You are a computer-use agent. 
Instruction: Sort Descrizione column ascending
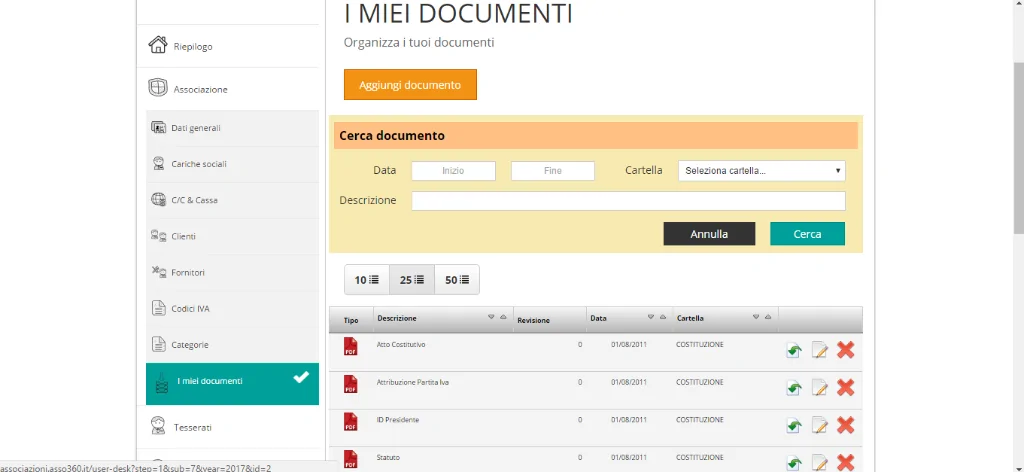pos(503,317)
